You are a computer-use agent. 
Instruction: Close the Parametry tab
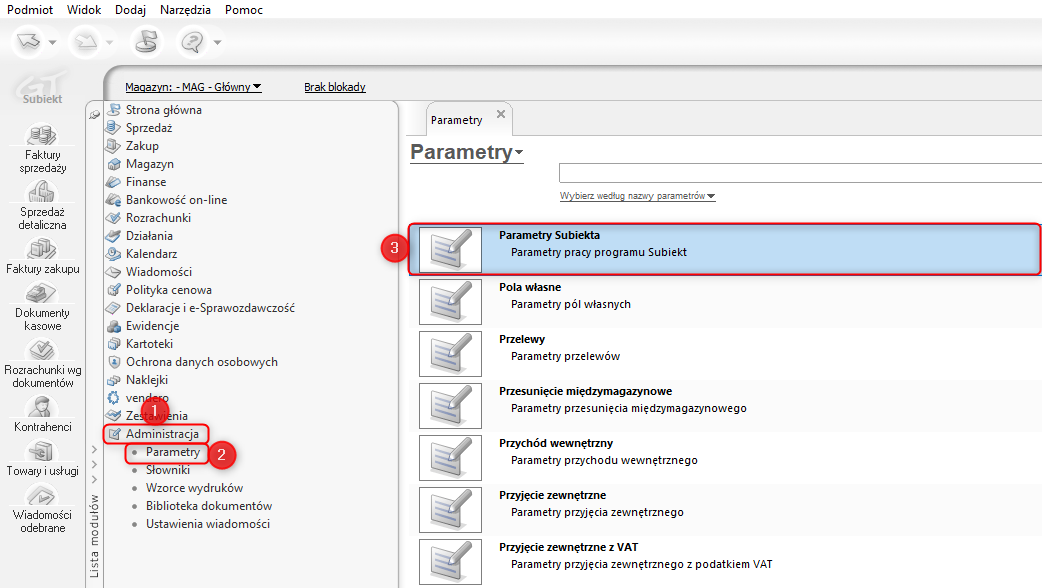coord(501,115)
